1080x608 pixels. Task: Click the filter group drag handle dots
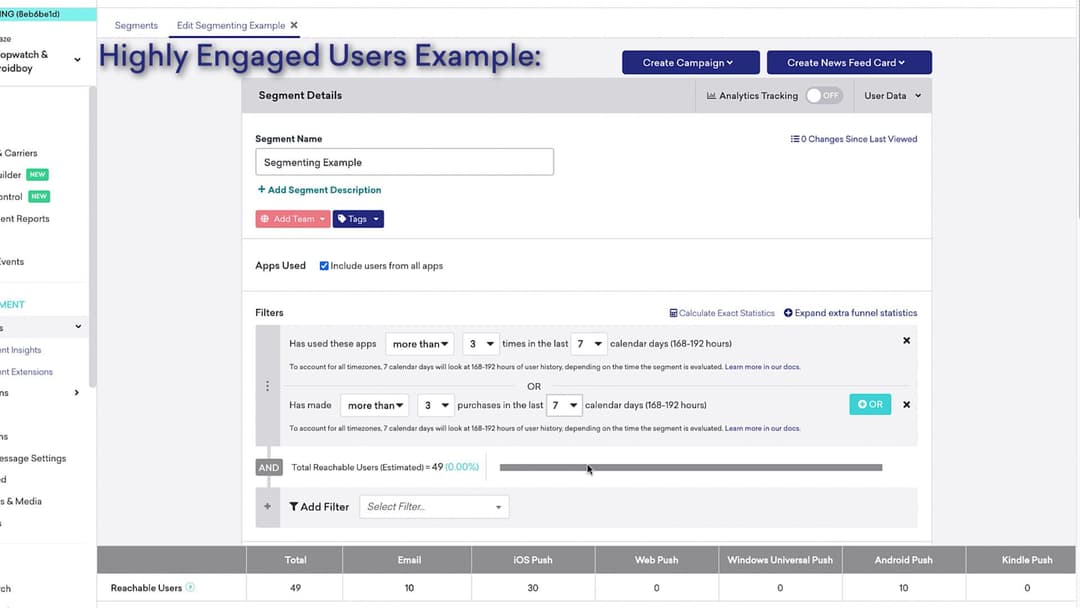pyautogui.click(x=266, y=385)
